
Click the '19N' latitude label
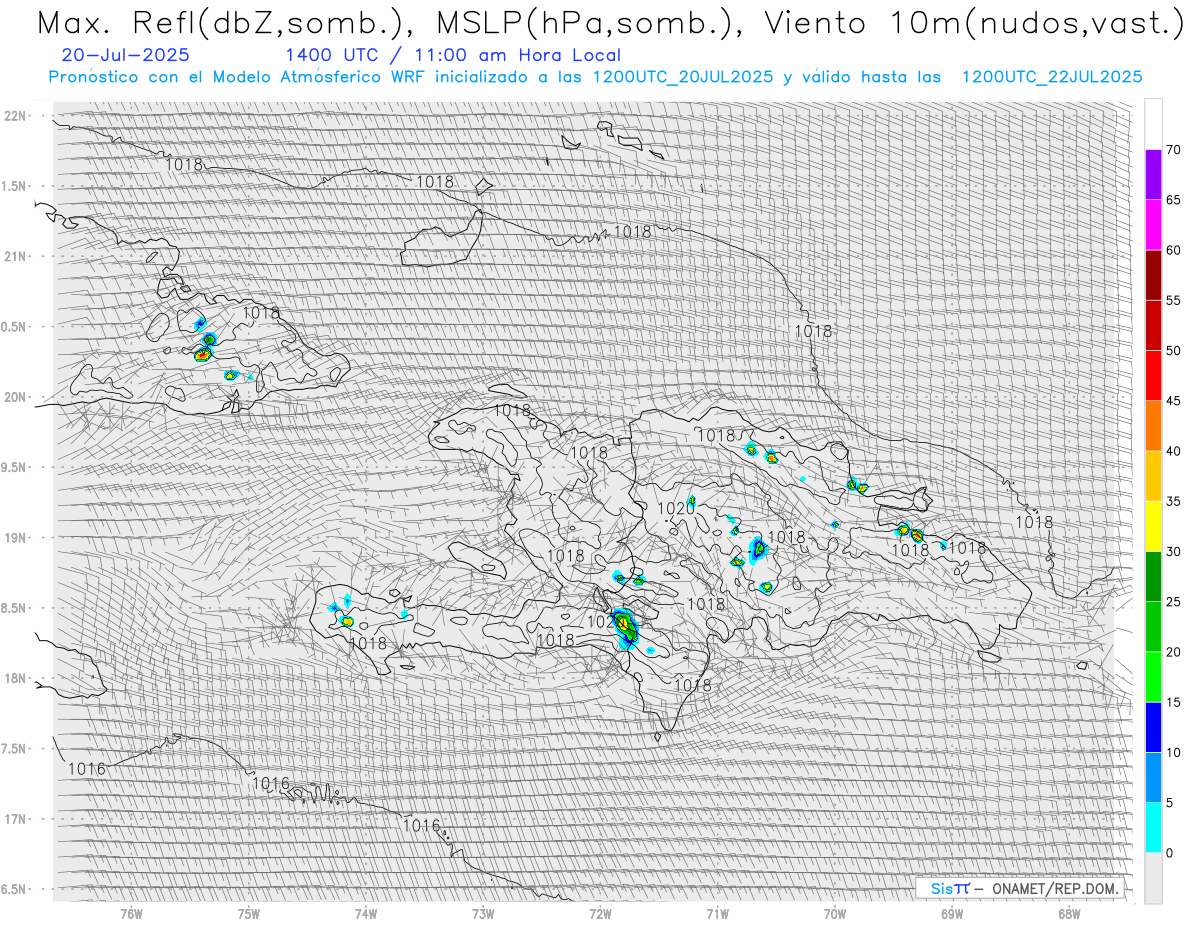click(17, 537)
